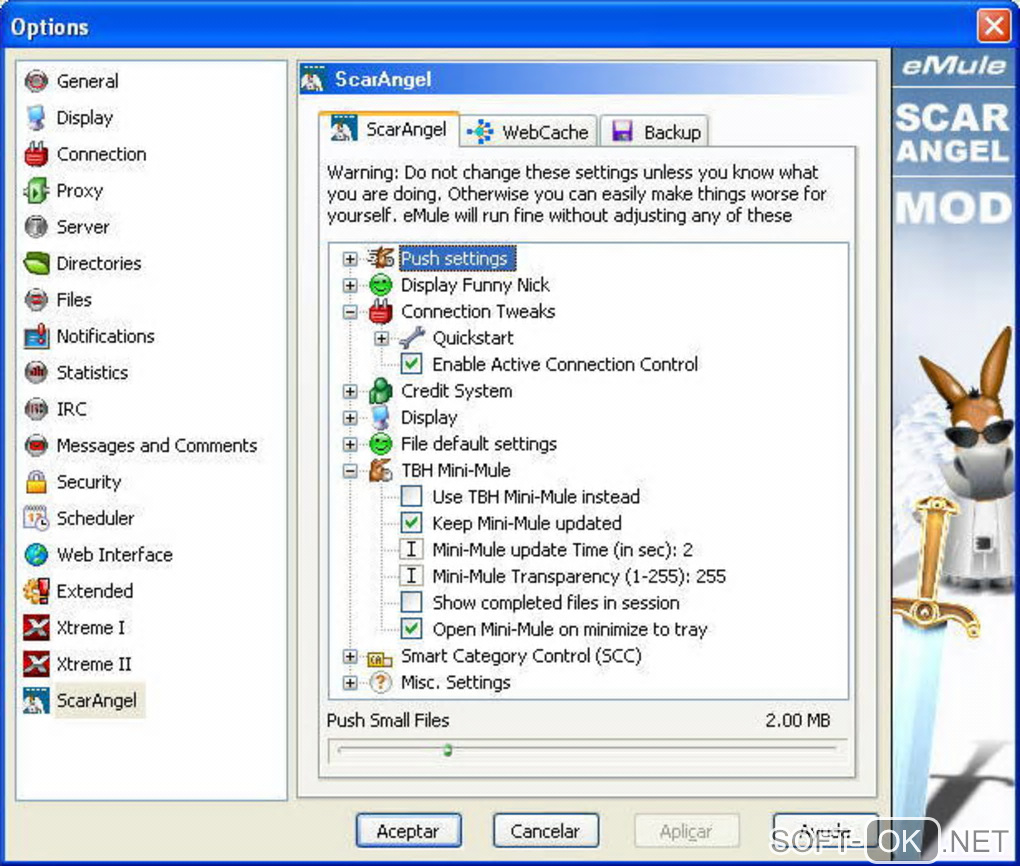This screenshot has width=1020, height=866.
Task: Click the Extended settings icon
Action: click(x=36, y=591)
